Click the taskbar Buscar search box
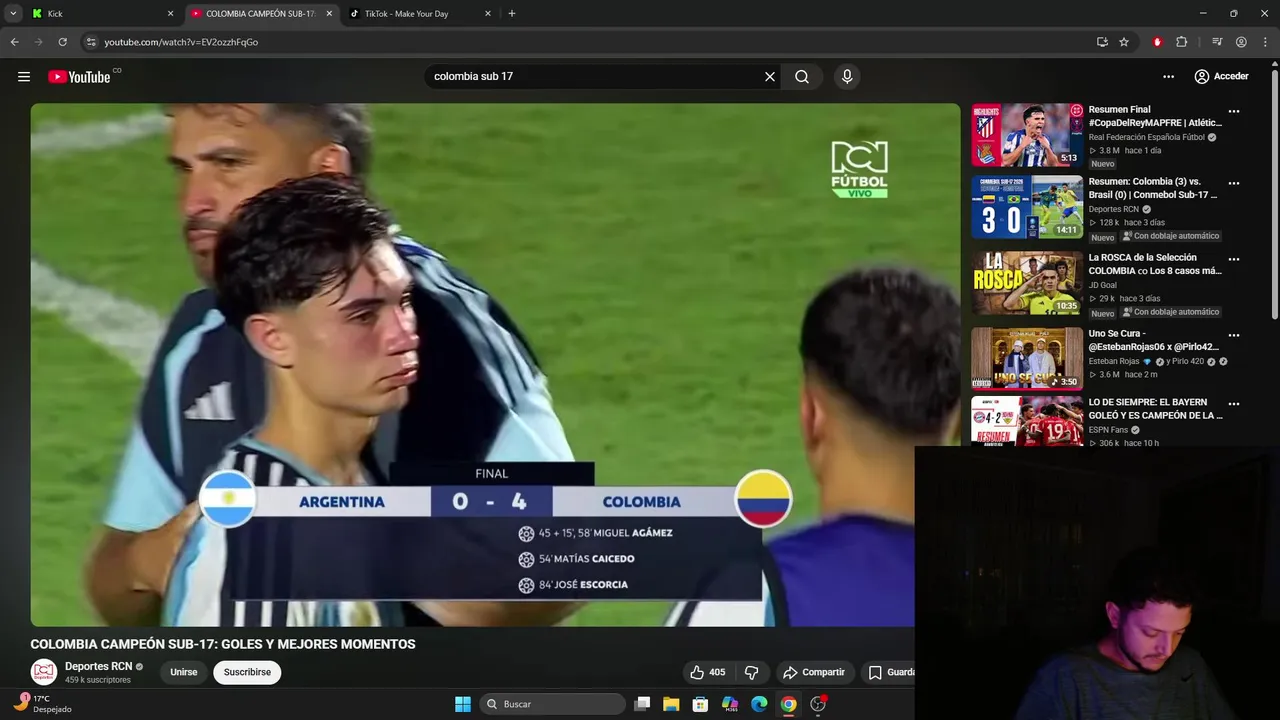This screenshot has height=720, width=1280. pyautogui.click(x=552, y=704)
